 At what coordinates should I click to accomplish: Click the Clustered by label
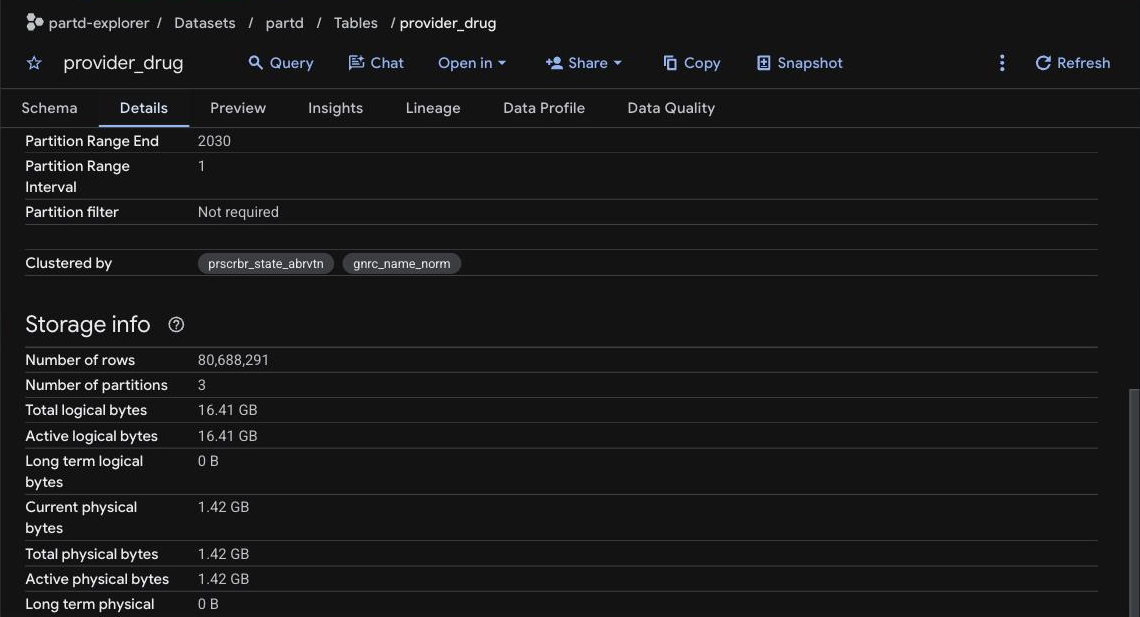[x=68, y=263]
